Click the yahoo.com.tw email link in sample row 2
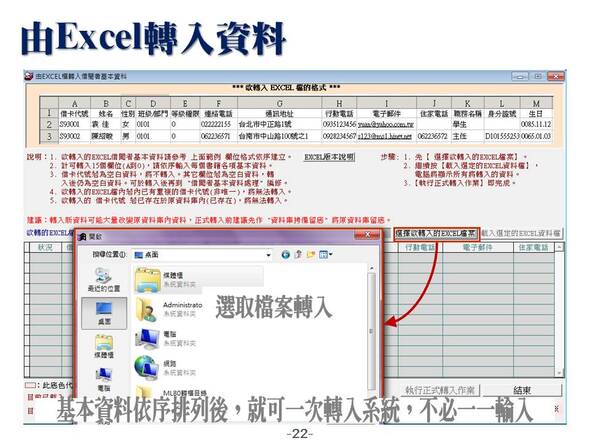Viewport: 590px width, 443px height. [x=385, y=124]
